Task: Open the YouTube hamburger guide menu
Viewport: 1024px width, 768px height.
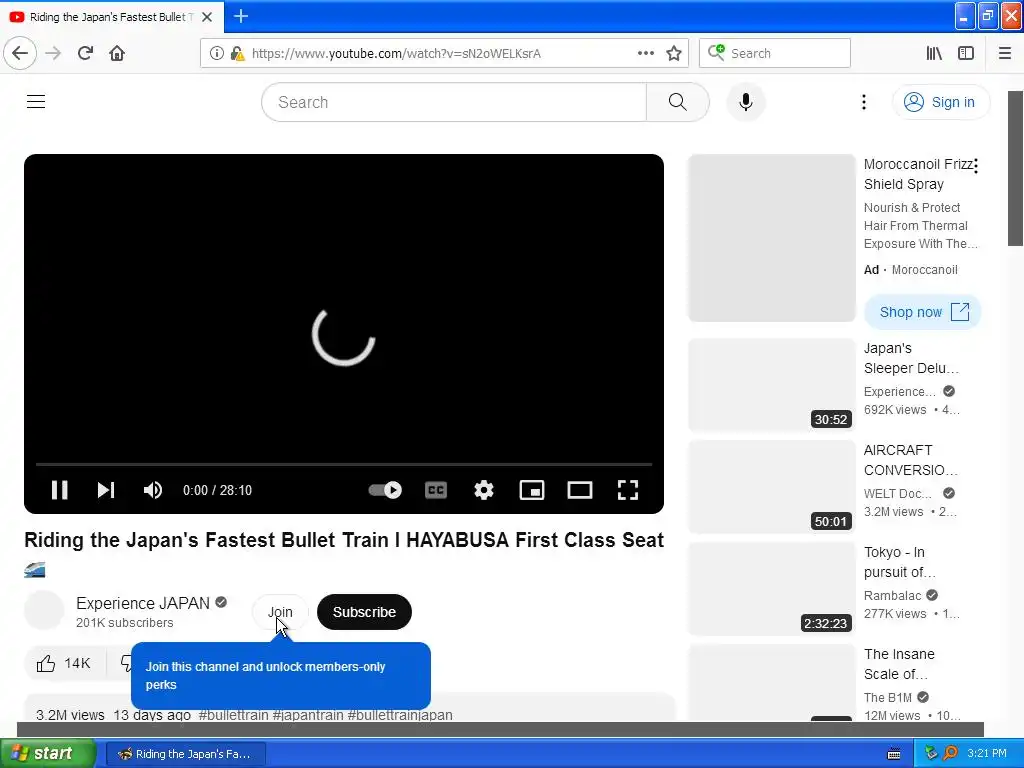Action: tap(36, 102)
